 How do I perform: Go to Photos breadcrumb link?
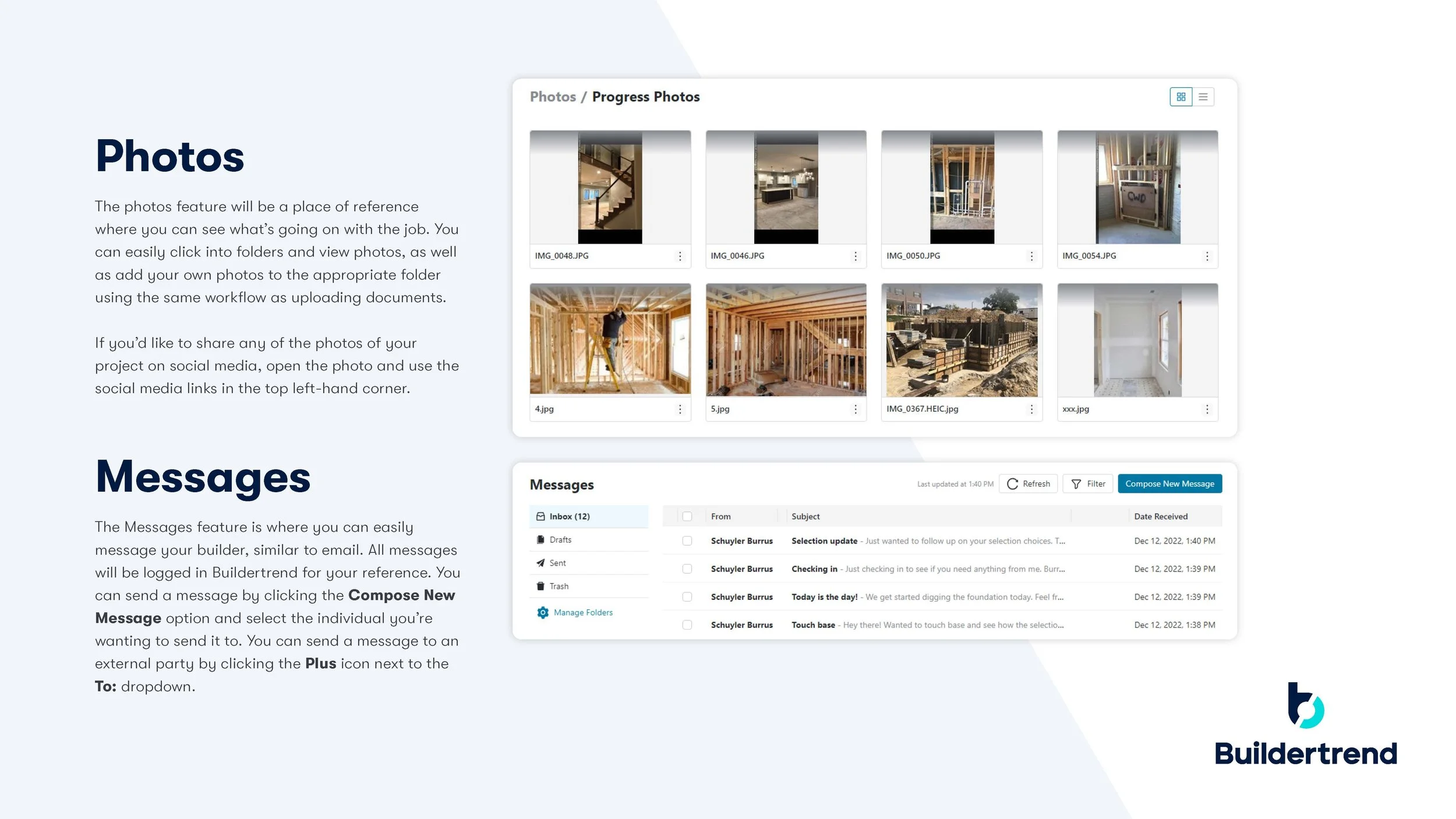[552, 97]
